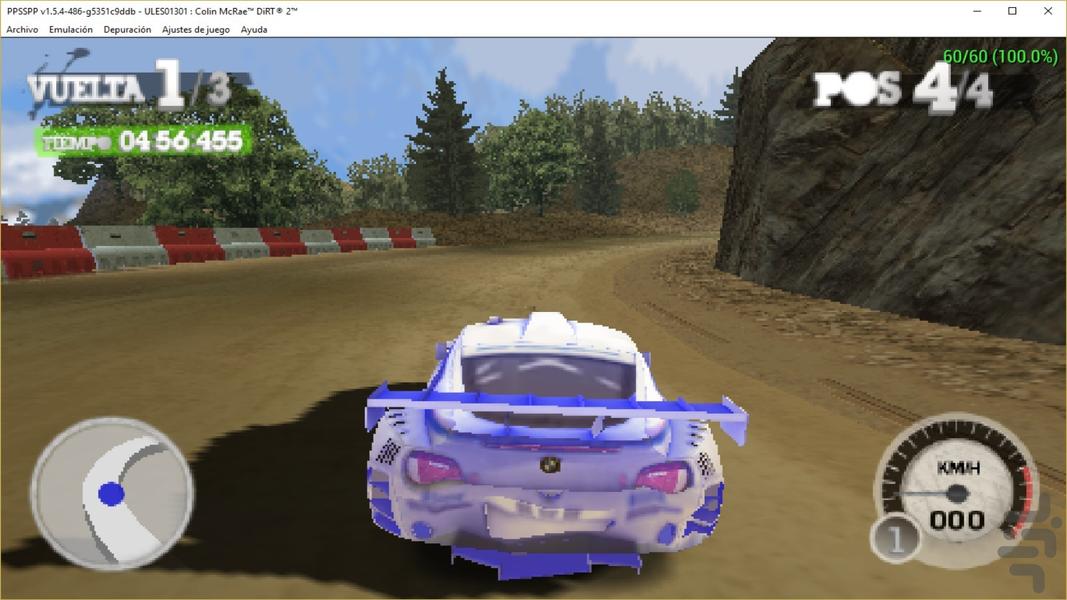Screen dimensions: 1067x600
Task: Click the blue player dot on minimap
Action: (111, 494)
